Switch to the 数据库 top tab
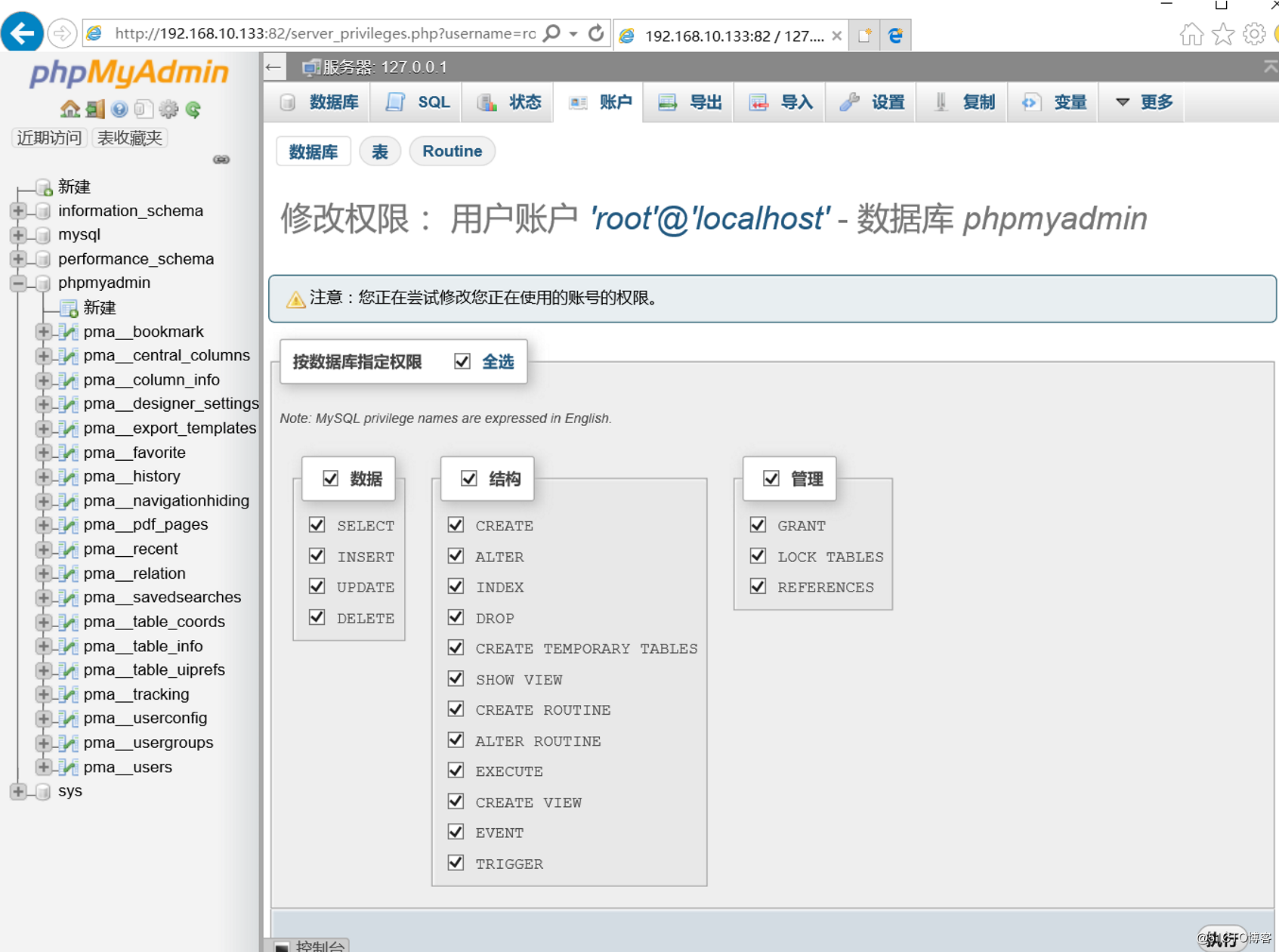Viewport: 1279px width, 952px height. pos(319,102)
